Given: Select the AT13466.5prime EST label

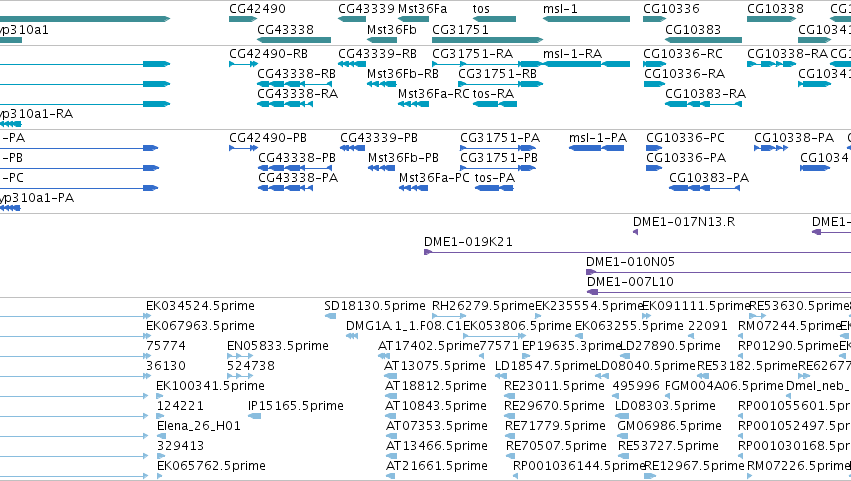Looking at the screenshot, I should [x=436, y=447].
